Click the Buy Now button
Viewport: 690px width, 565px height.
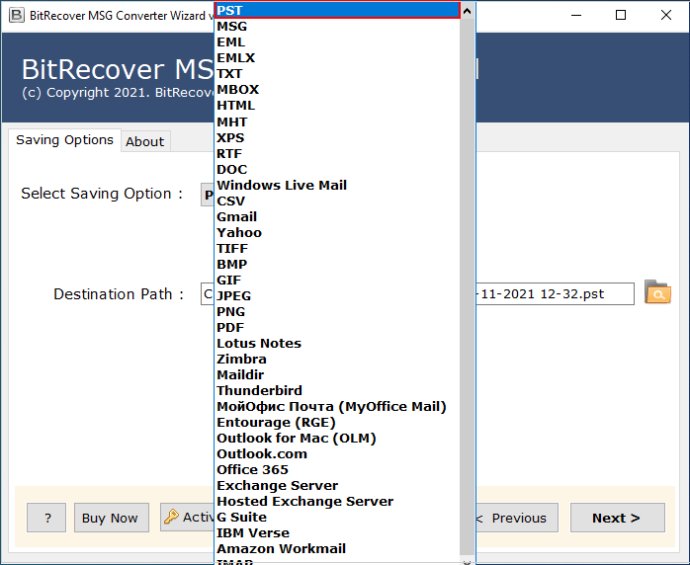pos(111,517)
